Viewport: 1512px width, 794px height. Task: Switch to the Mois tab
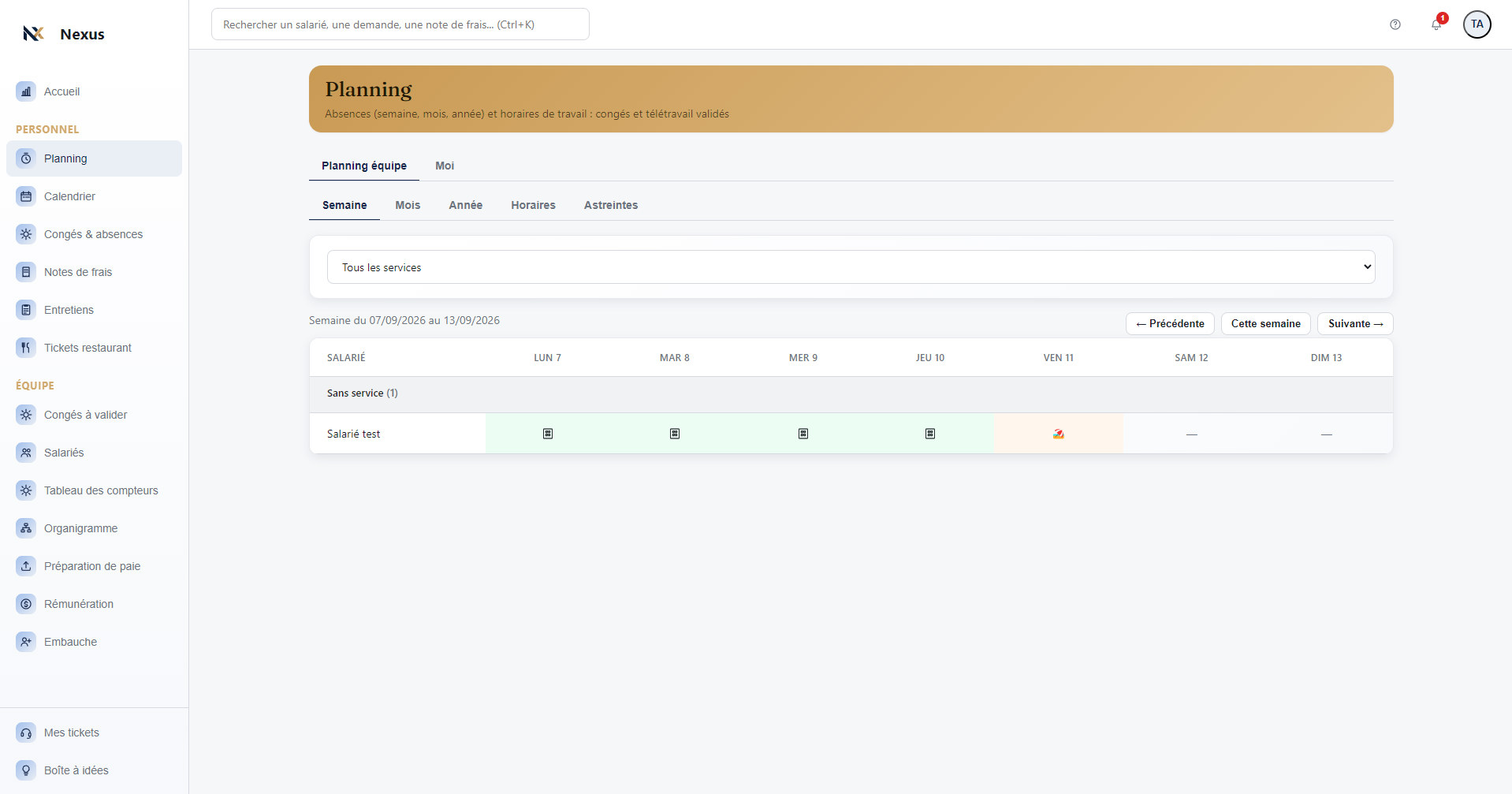click(x=408, y=205)
